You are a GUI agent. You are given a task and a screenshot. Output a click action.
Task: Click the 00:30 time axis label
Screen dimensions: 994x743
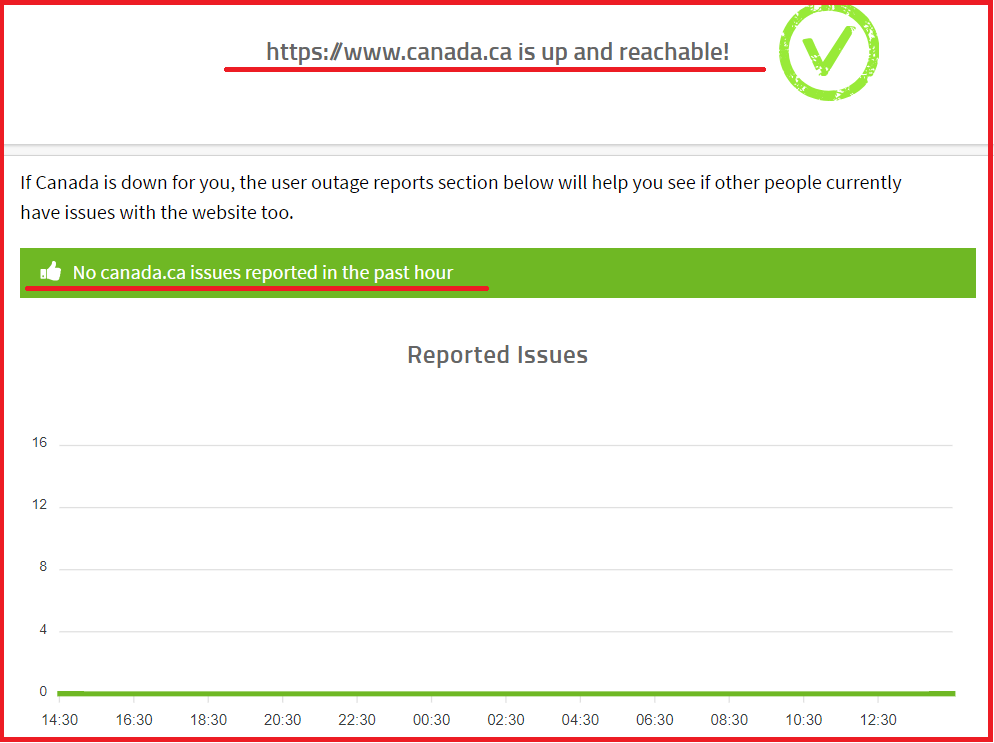(x=432, y=720)
